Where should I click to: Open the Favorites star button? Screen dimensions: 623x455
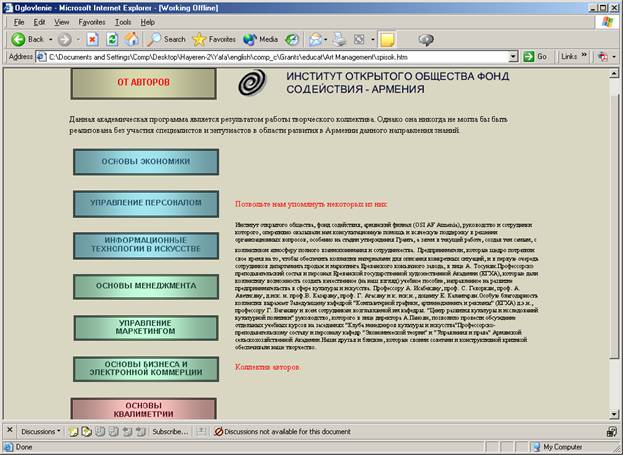[213, 39]
